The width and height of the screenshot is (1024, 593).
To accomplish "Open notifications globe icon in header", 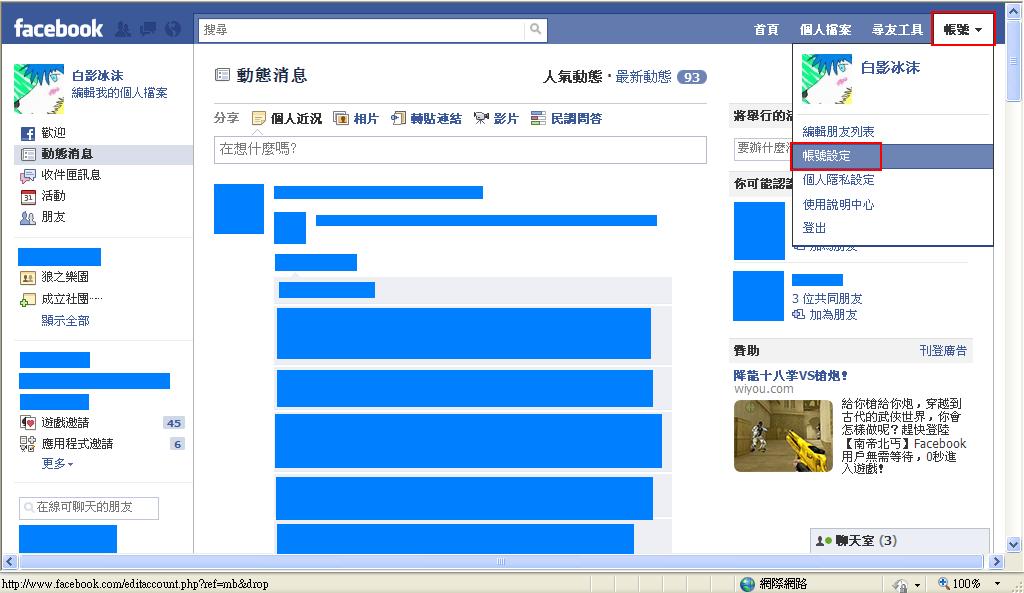I will pyautogui.click(x=173, y=29).
